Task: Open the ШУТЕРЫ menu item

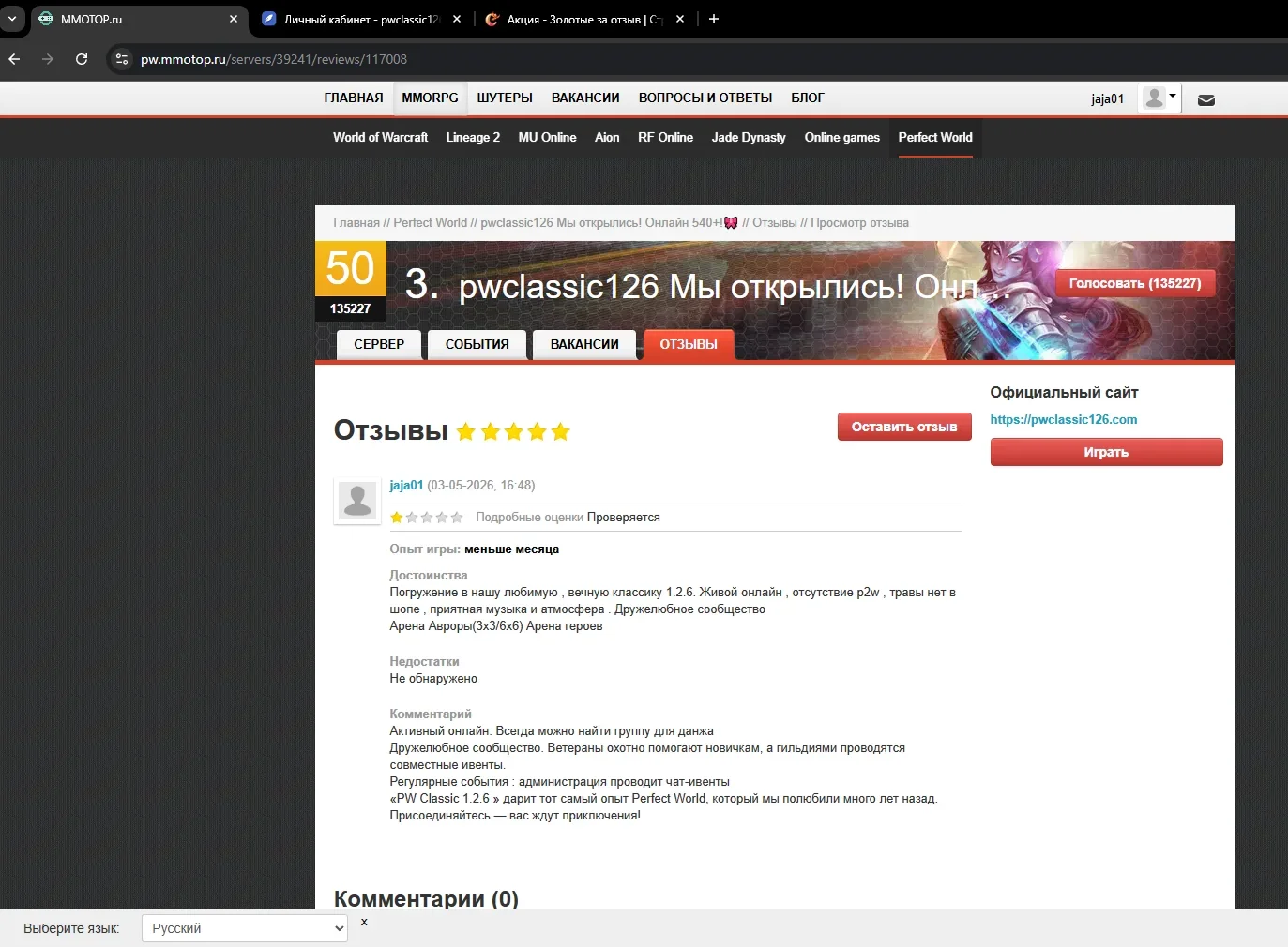Action: (x=505, y=98)
